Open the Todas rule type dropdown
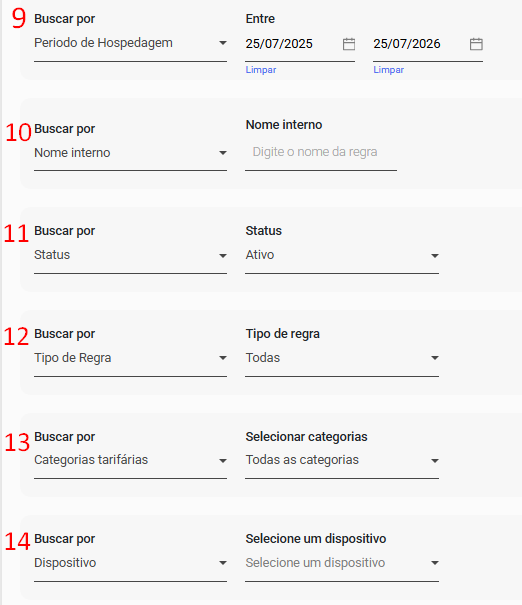 coord(342,358)
